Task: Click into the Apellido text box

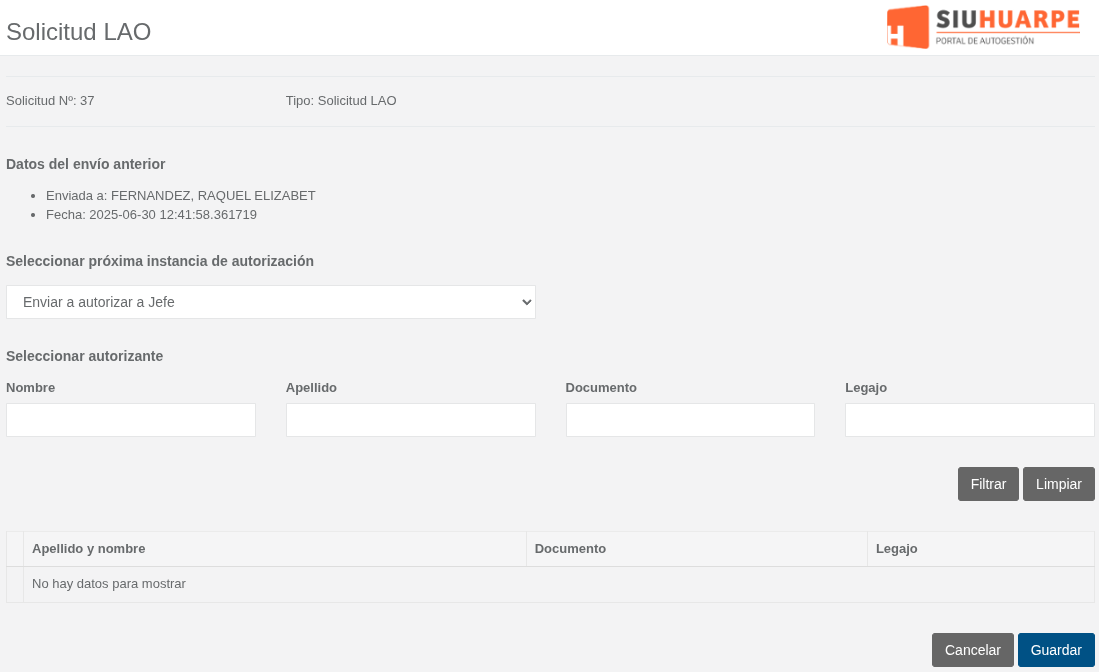Action: (410, 420)
